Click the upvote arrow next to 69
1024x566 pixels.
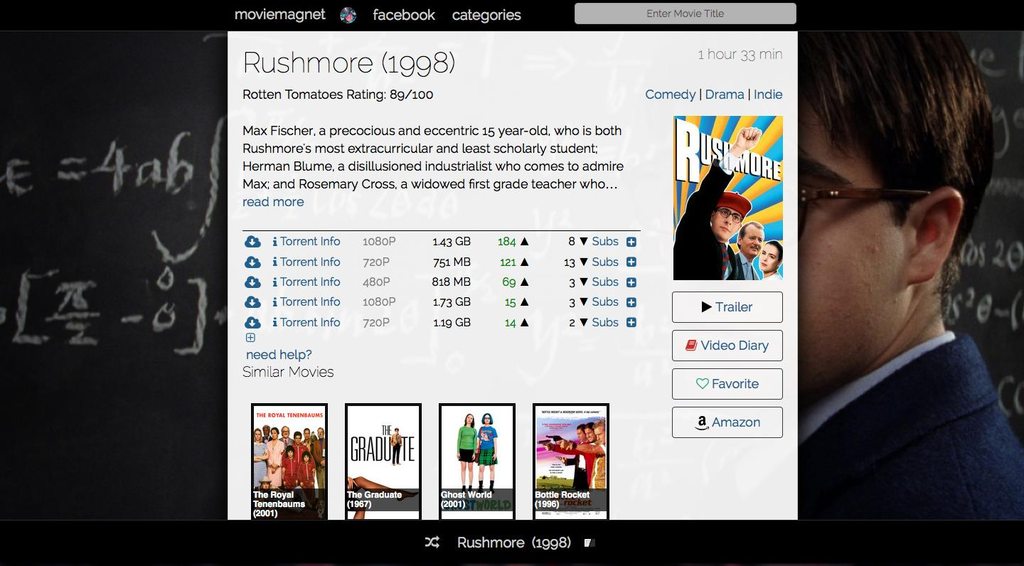click(x=524, y=282)
